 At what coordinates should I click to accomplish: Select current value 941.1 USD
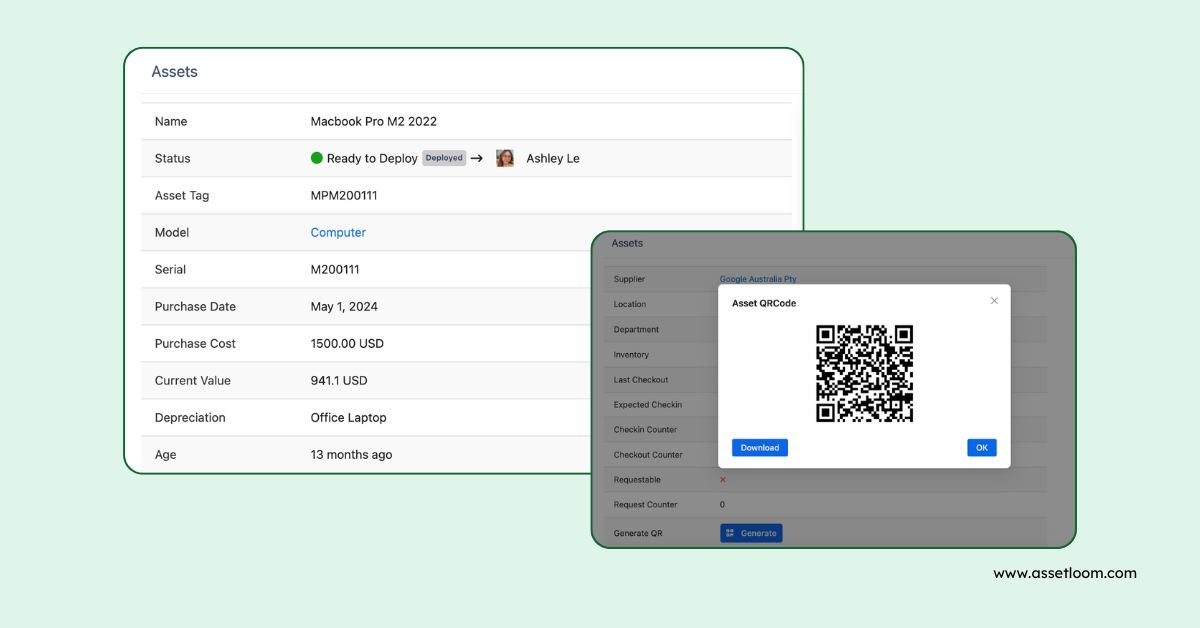coord(339,380)
